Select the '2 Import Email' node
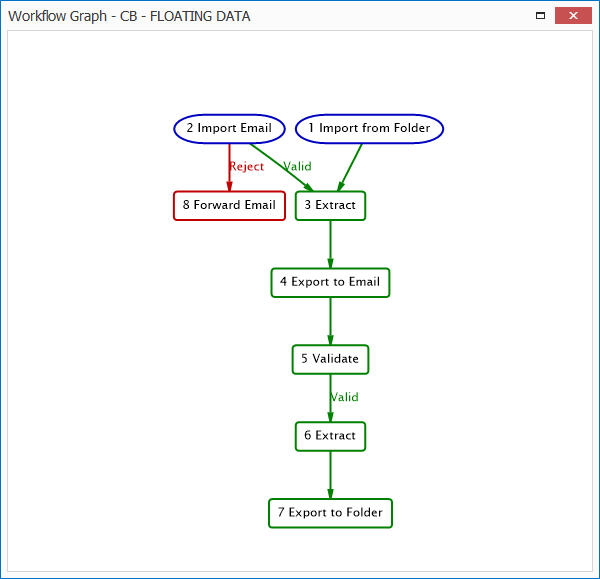 [229, 129]
